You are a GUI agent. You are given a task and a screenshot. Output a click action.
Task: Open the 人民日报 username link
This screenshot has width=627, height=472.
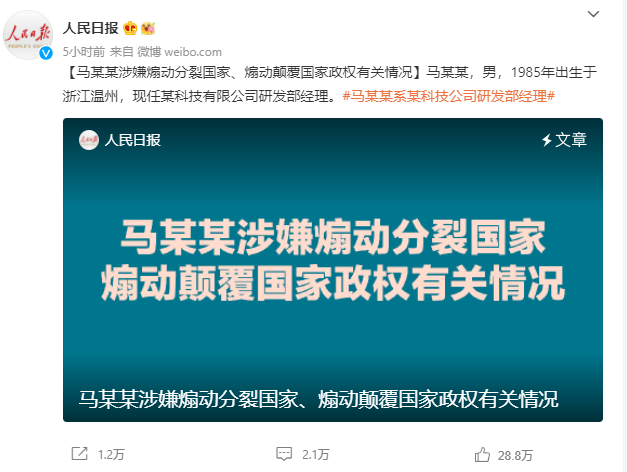91,28
